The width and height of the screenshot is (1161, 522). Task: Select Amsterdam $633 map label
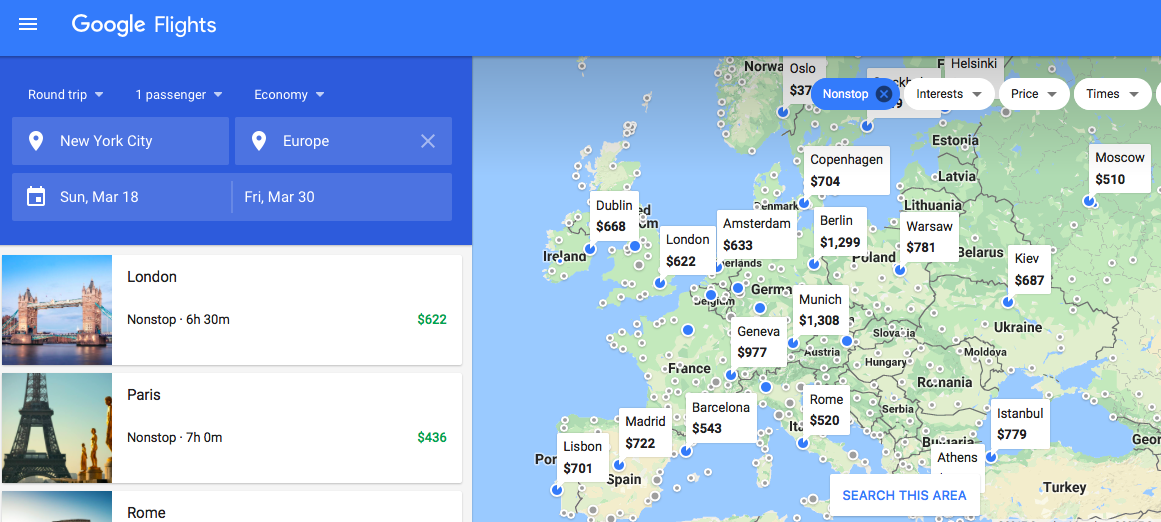(x=757, y=234)
